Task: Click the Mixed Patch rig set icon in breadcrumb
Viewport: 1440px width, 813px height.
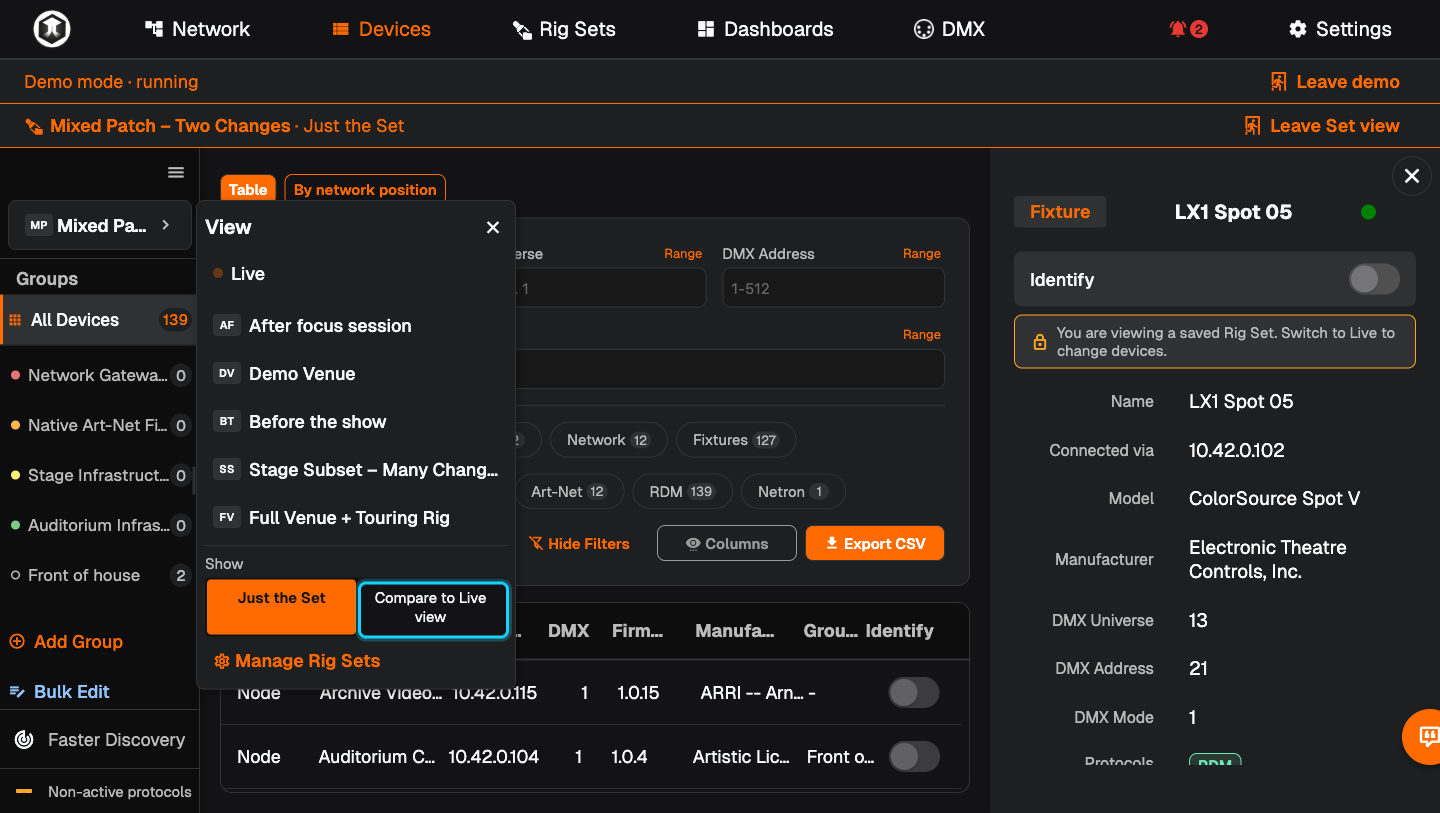Action: pos(34,126)
